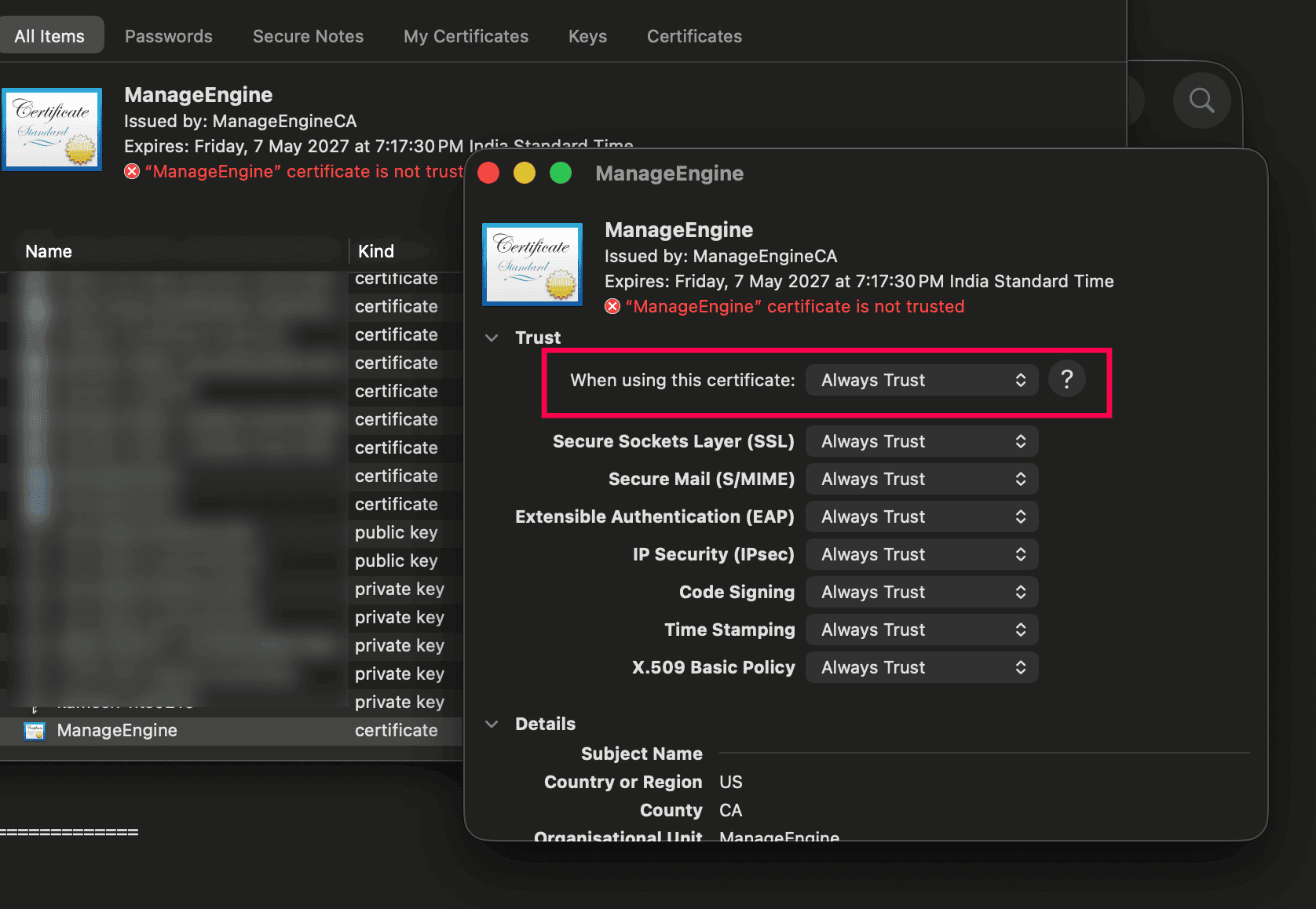
Task: Click the ManageEngine window title text
Action: (670, 173)
